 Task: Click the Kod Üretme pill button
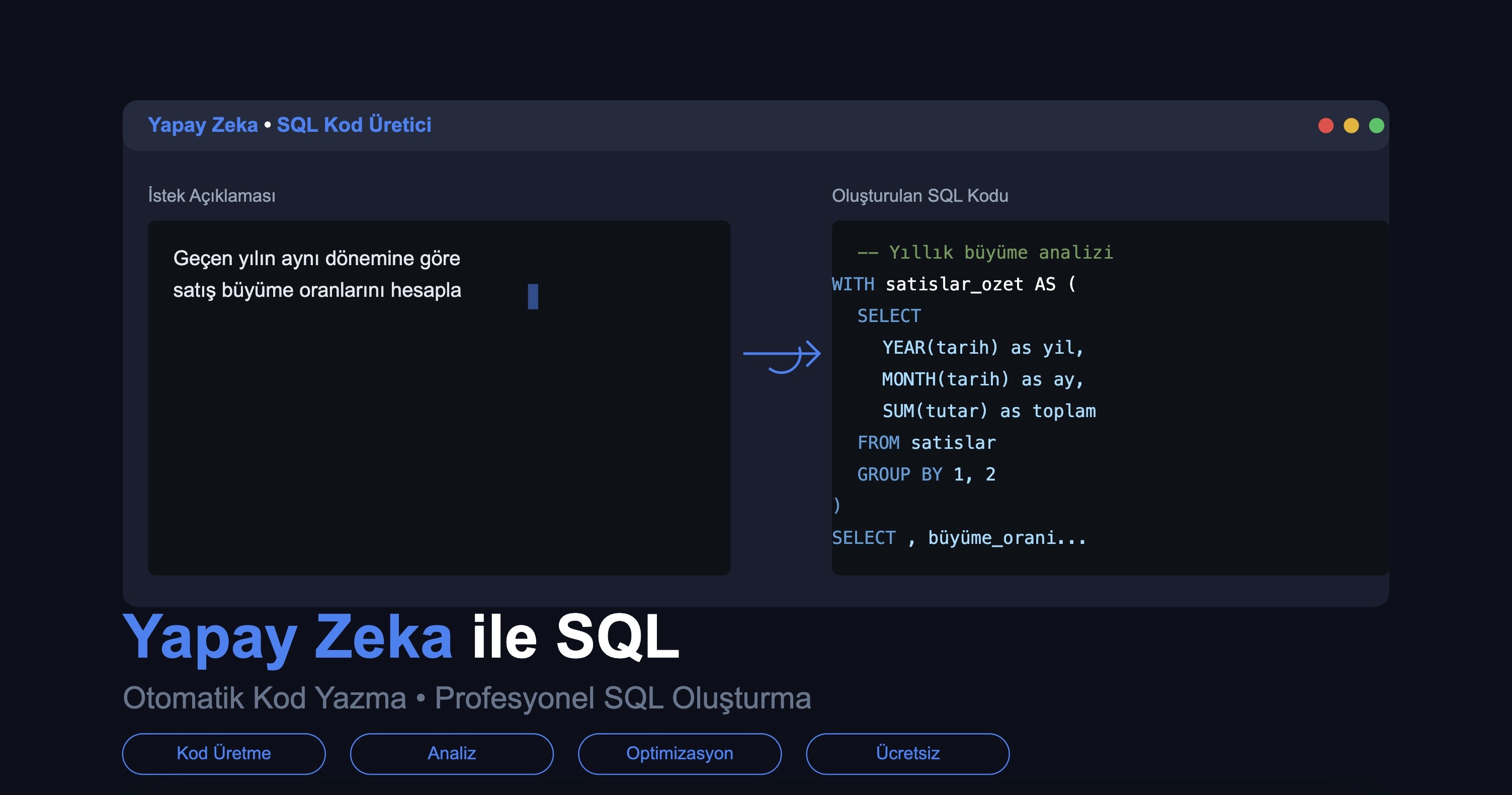tap(224, 753)
